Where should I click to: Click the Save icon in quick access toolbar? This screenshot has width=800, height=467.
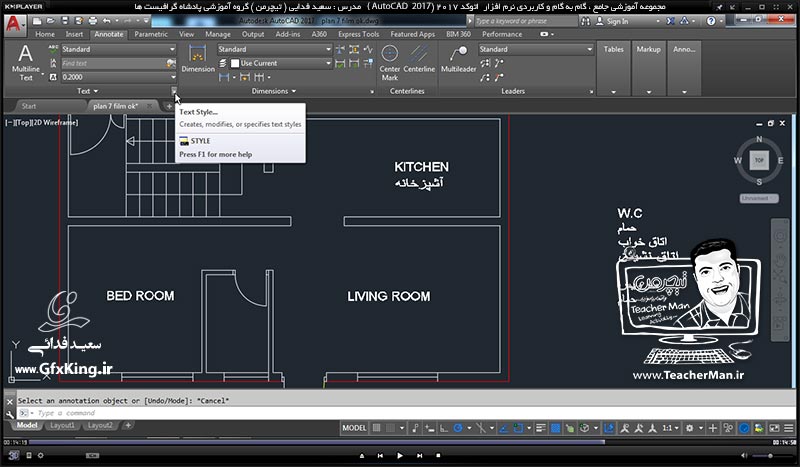tap(65, 21)
